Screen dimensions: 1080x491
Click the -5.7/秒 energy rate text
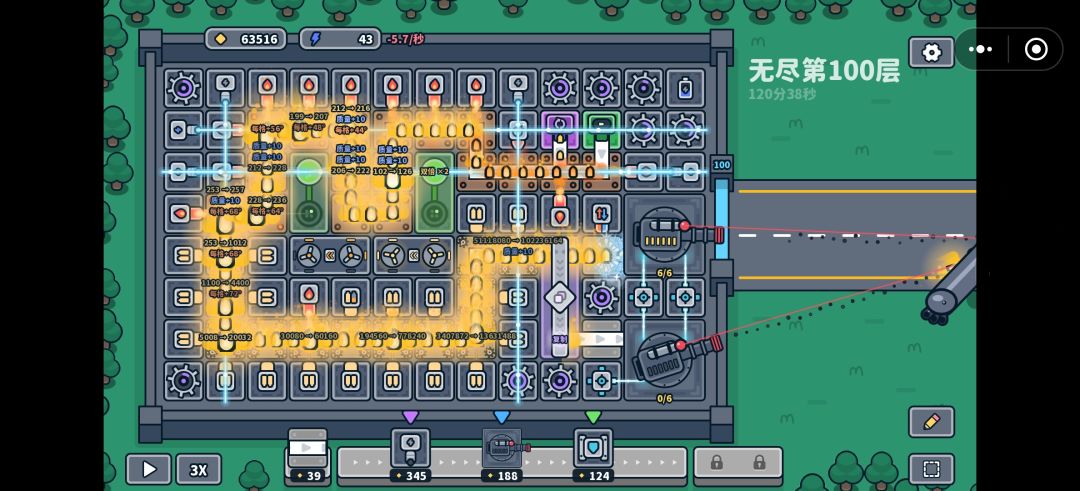[405, 39]
